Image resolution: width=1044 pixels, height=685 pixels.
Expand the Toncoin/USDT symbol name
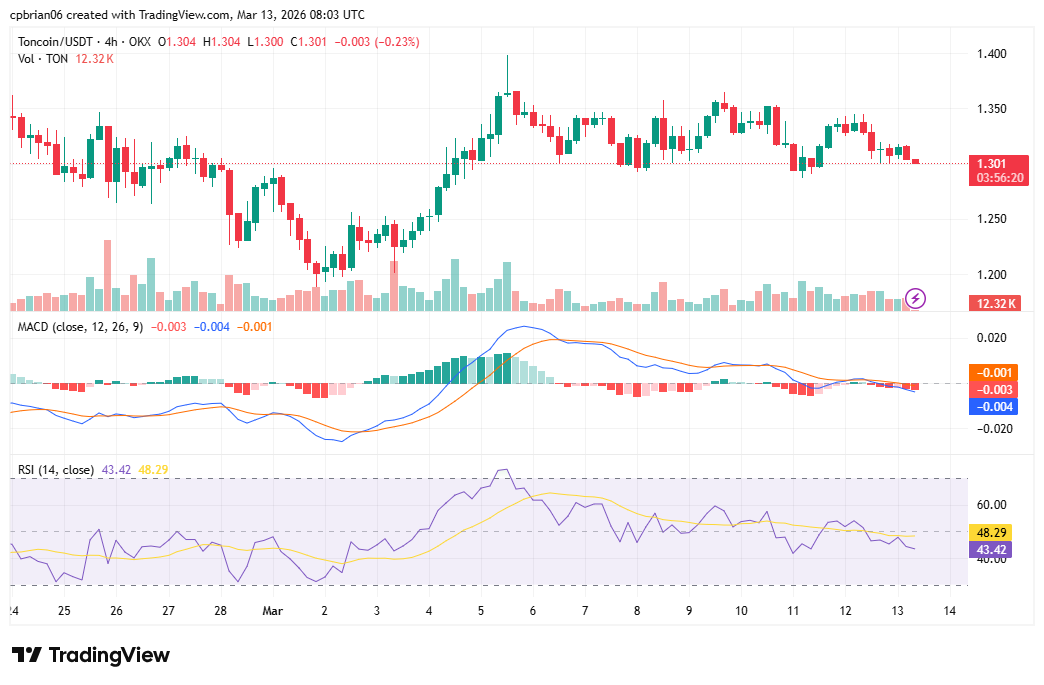pyautogui.click(x=57, y=42)
